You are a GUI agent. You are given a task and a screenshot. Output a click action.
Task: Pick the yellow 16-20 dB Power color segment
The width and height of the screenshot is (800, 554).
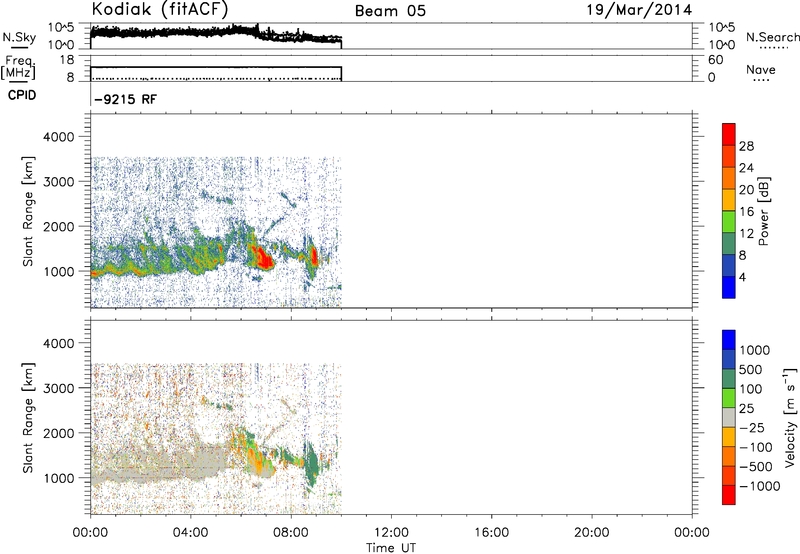coord(729,199)
